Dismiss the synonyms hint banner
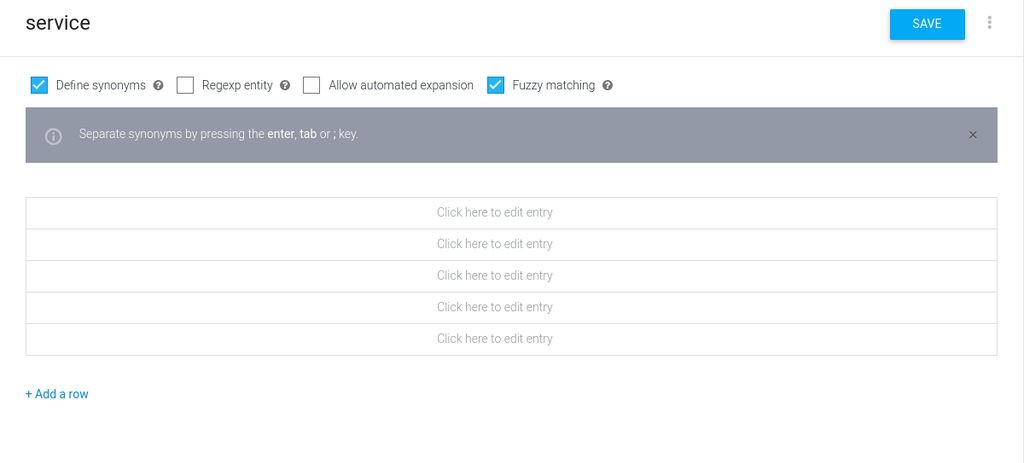The width and height of the screenshot is (1024, 463). [x=973, y=135]
